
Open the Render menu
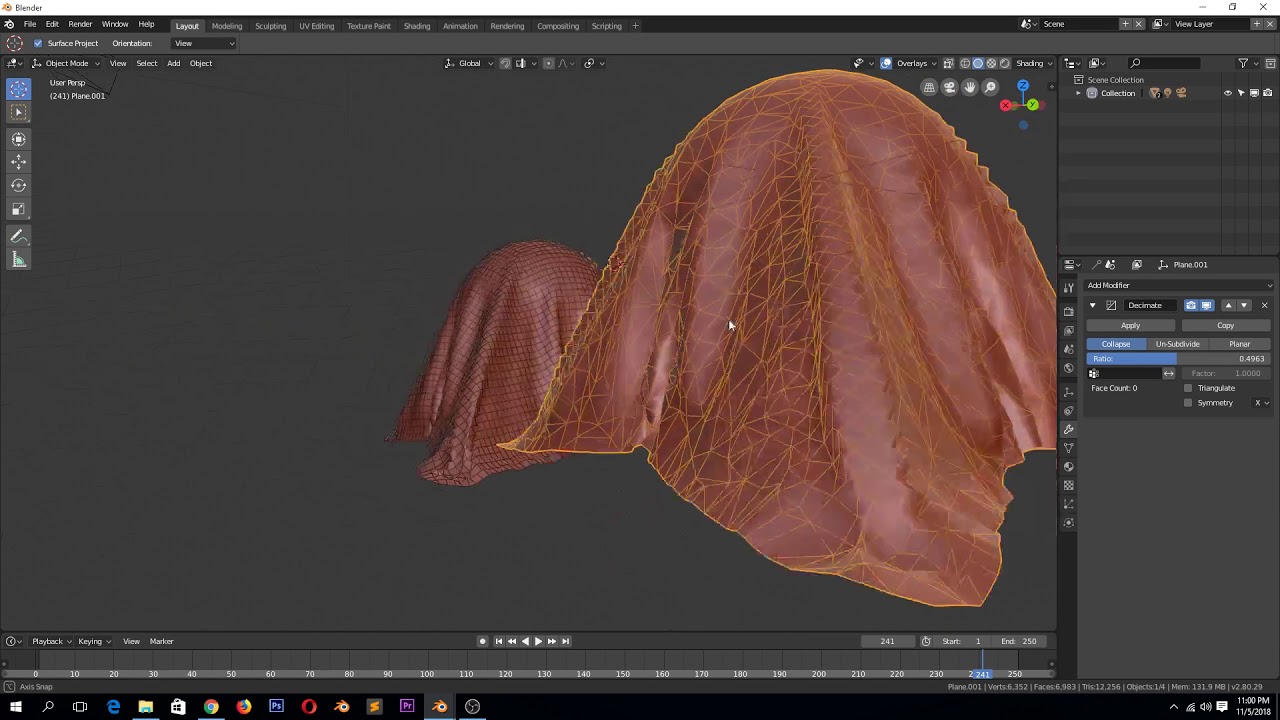click(x=80, y=24)
